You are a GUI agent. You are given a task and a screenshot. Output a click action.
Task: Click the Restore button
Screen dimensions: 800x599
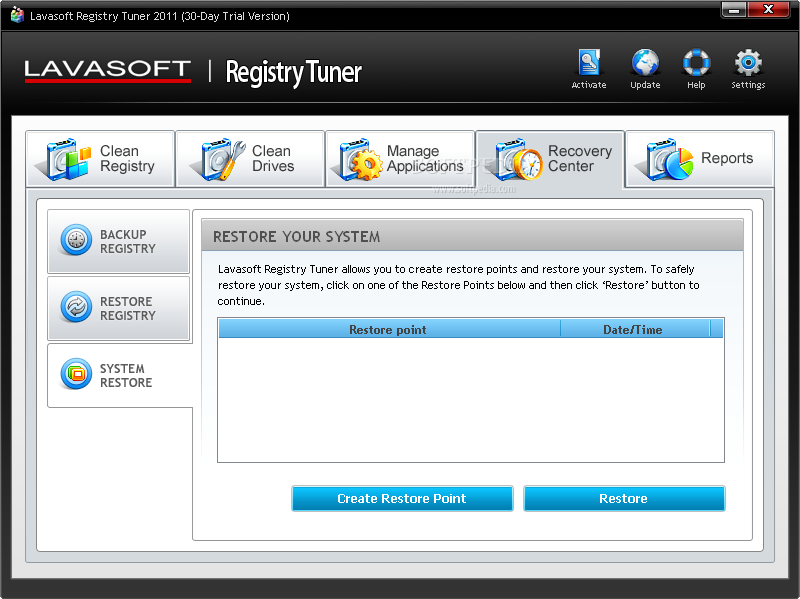(624, 498)
